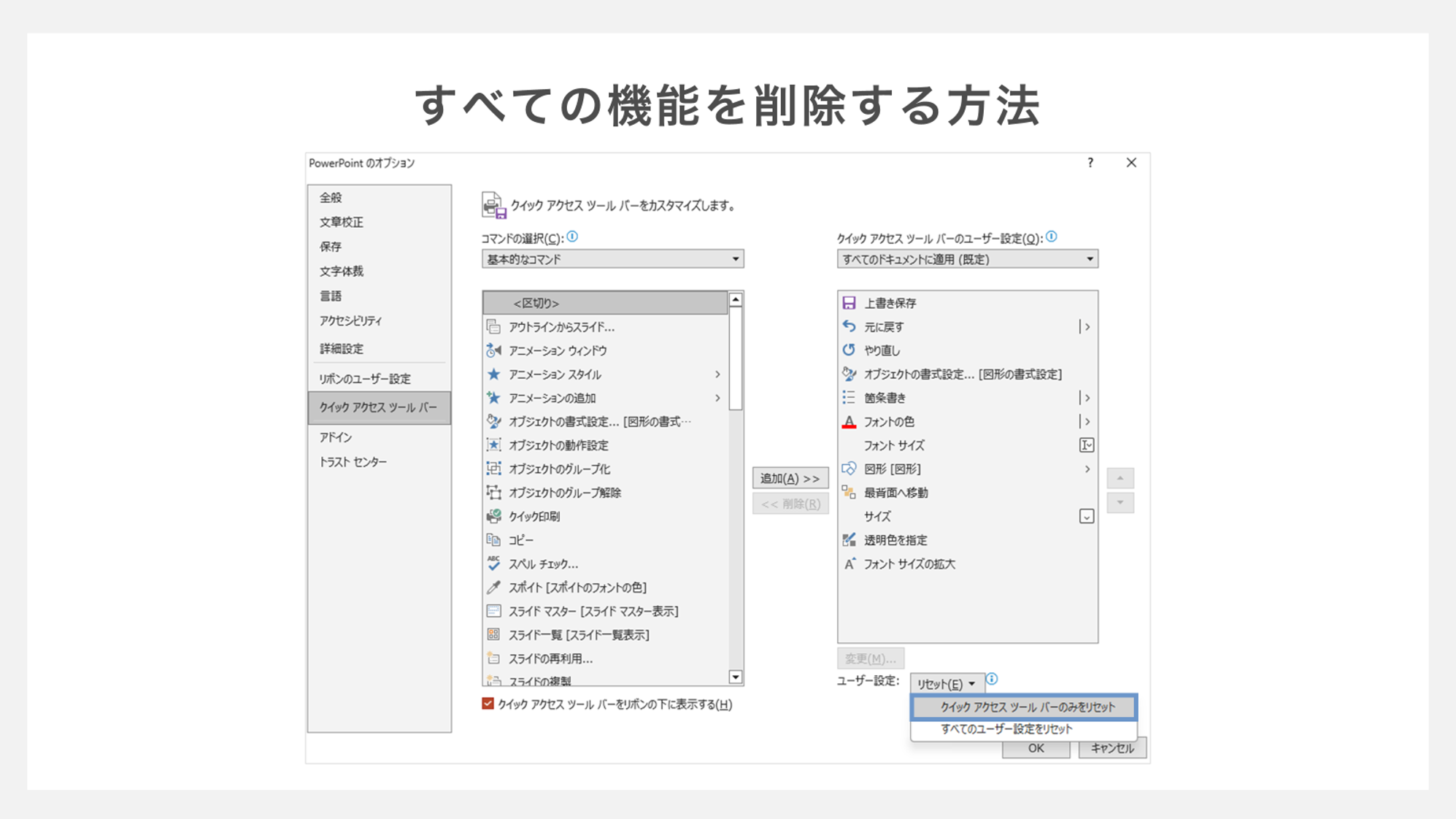Open the リセット dropdown button
The height and width of the screenshot is (819, 1456).
click(x=947, y=684)
